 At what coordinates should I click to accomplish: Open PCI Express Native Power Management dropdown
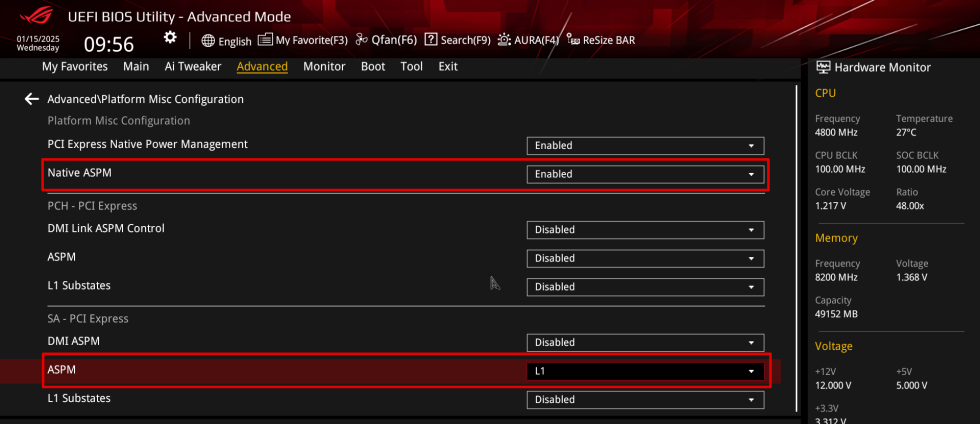pos(645,145)
